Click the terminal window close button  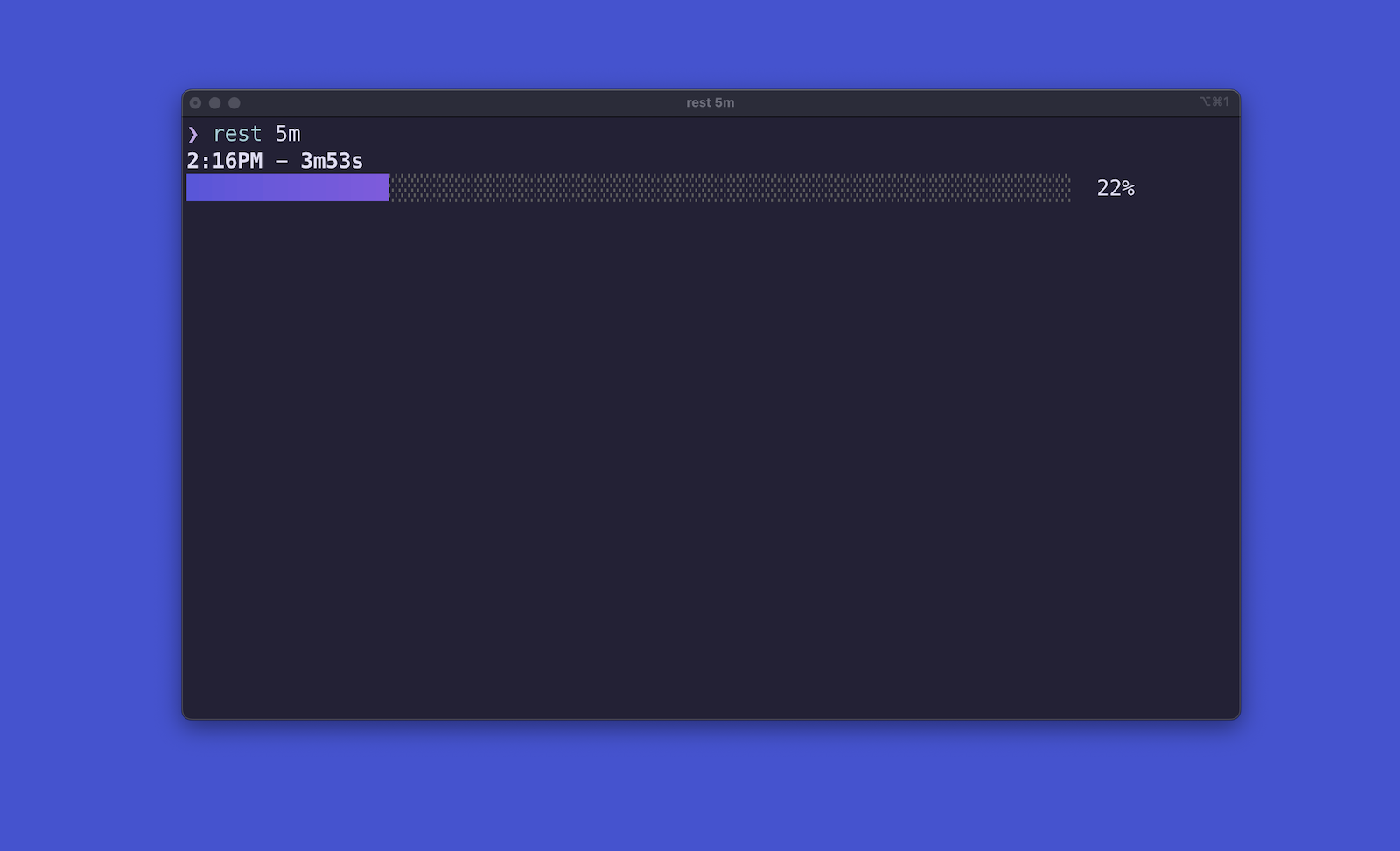[195, 102]
